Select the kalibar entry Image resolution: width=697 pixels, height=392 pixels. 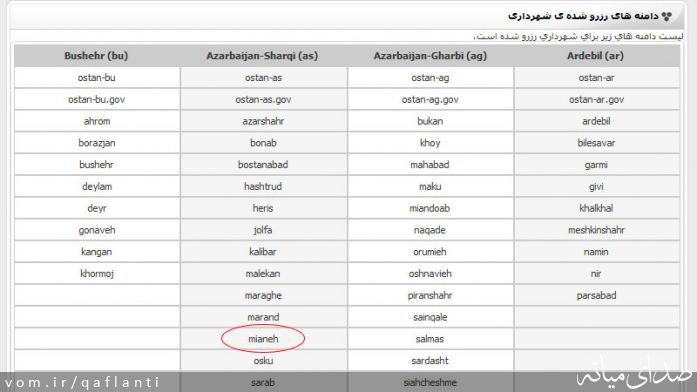(263, 252)
